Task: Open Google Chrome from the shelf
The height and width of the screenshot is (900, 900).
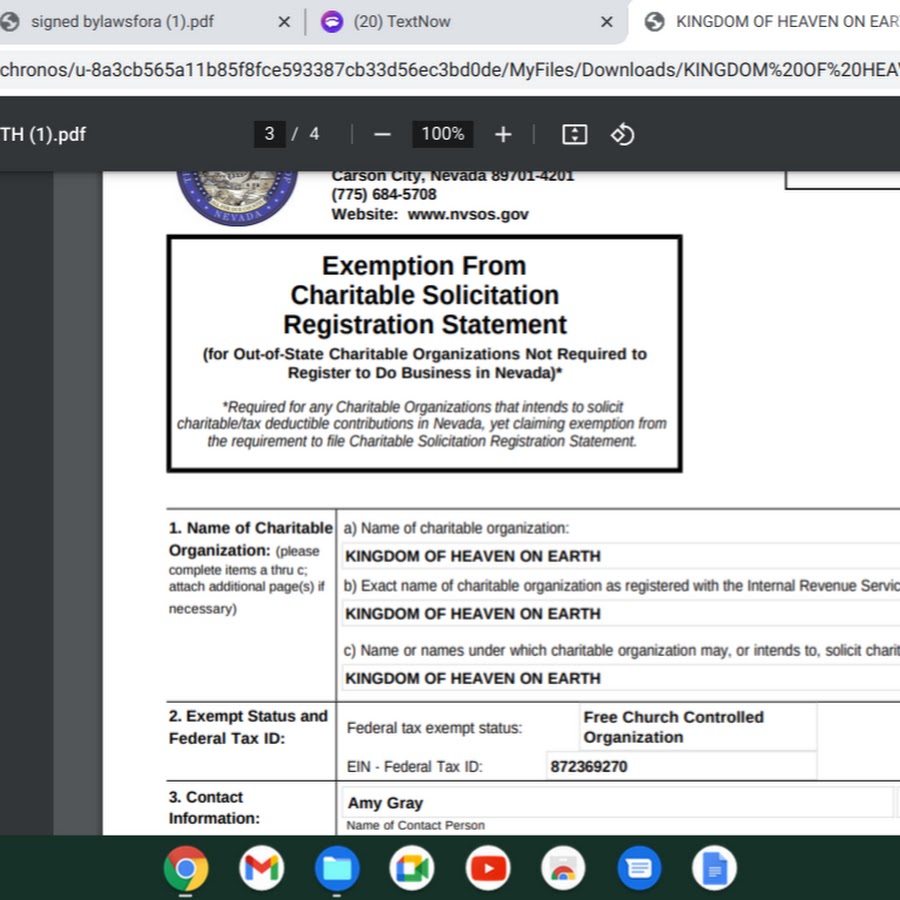Action: pyautogui.click(x=186, y=868)
